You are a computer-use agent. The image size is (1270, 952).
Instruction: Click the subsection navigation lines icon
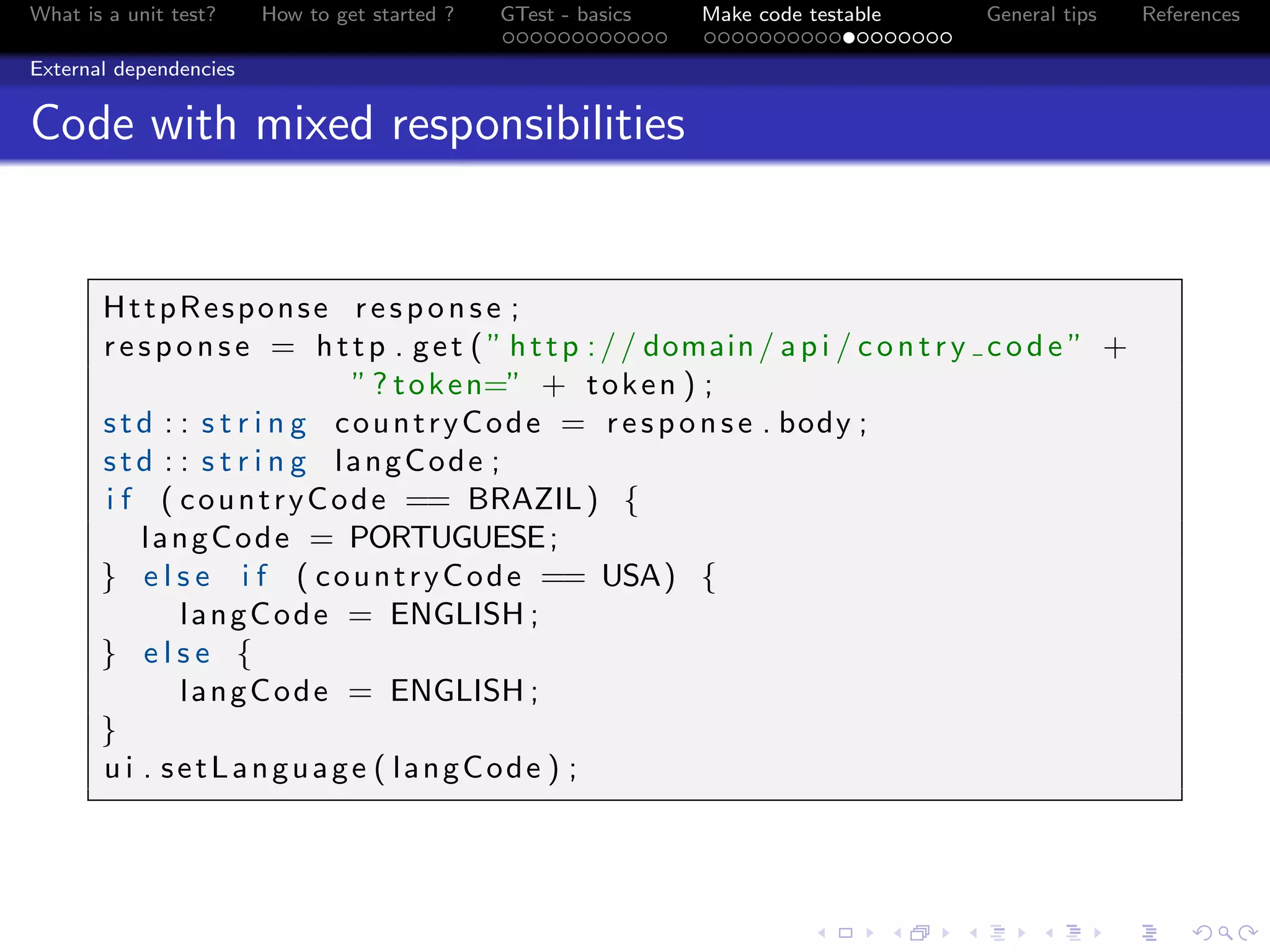[997, 933]
